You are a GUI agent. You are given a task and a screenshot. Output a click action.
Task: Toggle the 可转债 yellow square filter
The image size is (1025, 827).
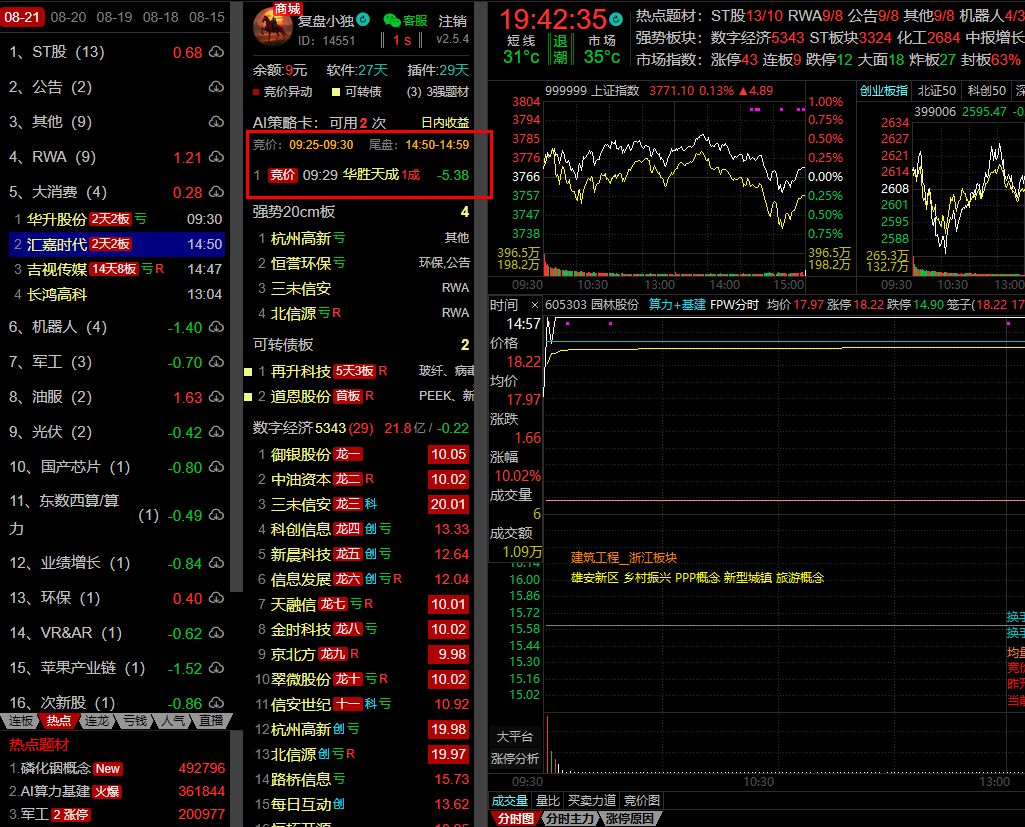336,92
